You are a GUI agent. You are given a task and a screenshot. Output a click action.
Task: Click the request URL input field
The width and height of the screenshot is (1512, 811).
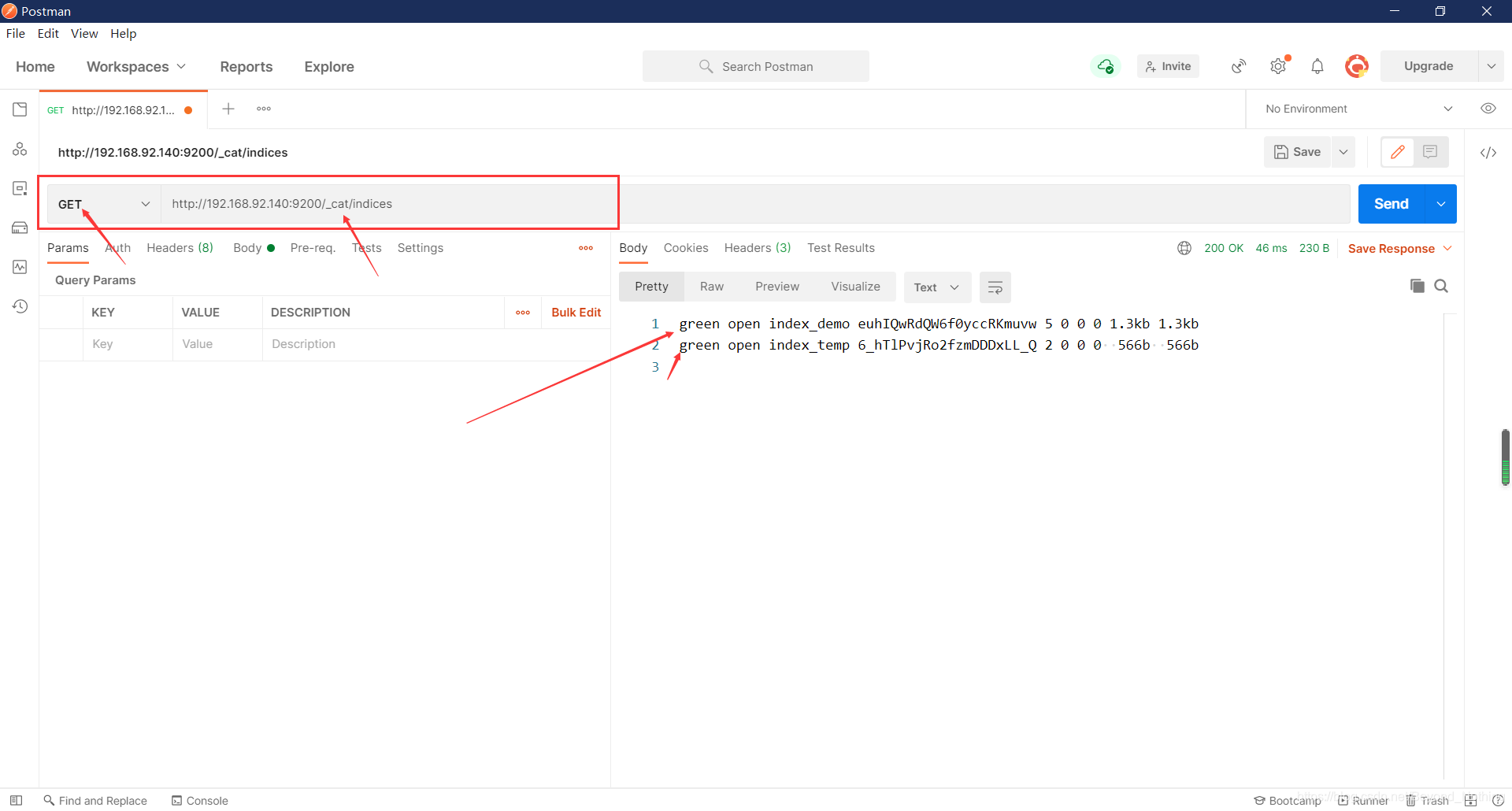point(756,204)
